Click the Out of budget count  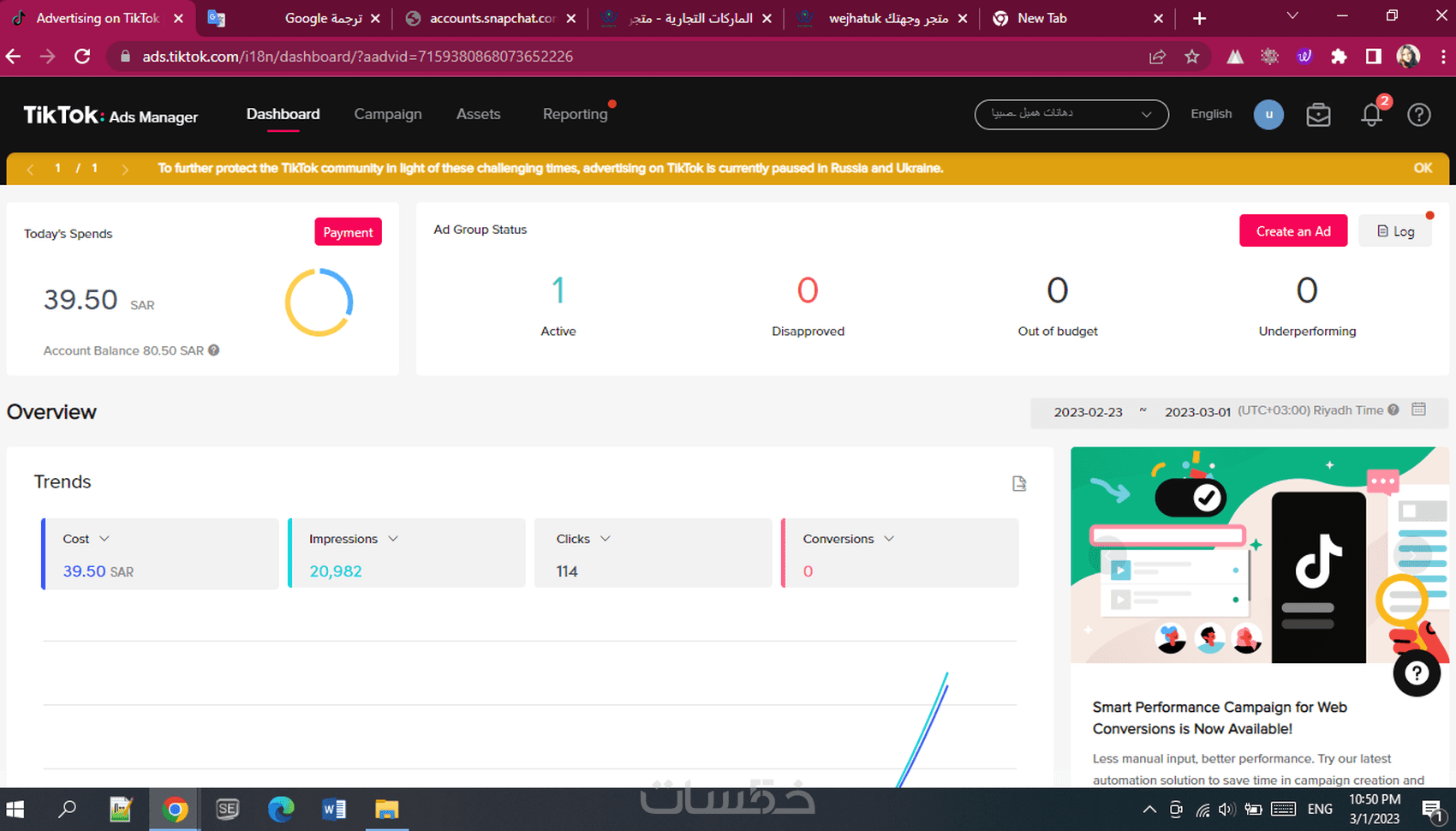[x=1058, y=291]
